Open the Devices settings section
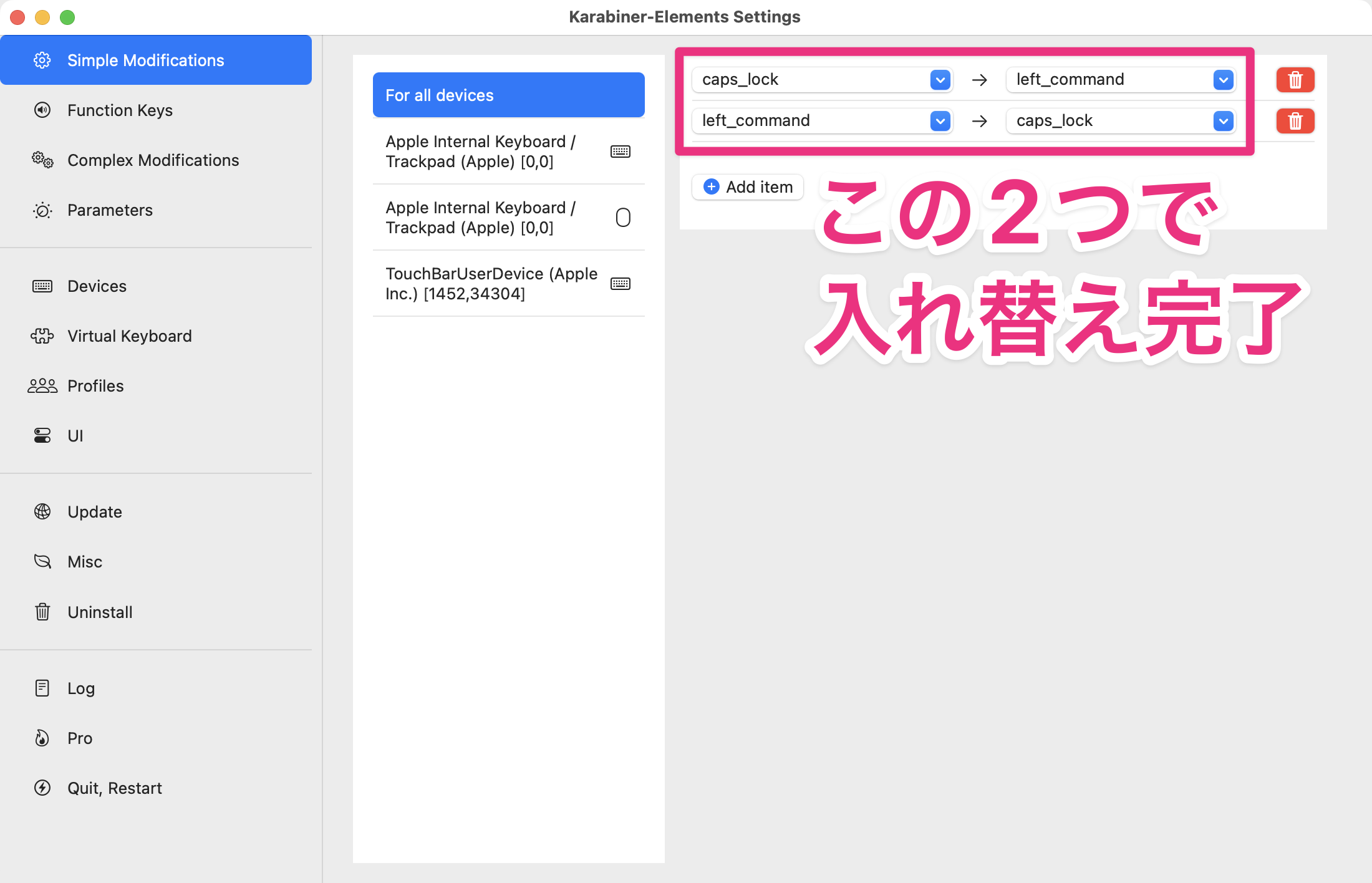The width and height of the screenshot is (1372, 883). [x=97, y=286]
